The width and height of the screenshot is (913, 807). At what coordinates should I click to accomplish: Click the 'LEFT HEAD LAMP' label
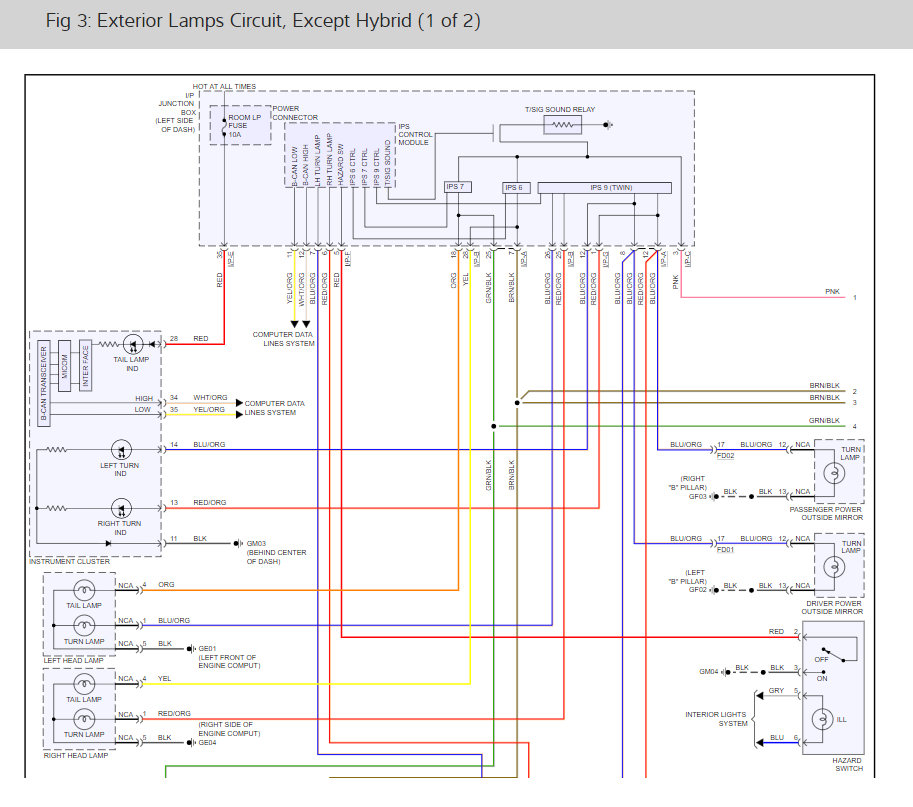(x=73, y=660)
